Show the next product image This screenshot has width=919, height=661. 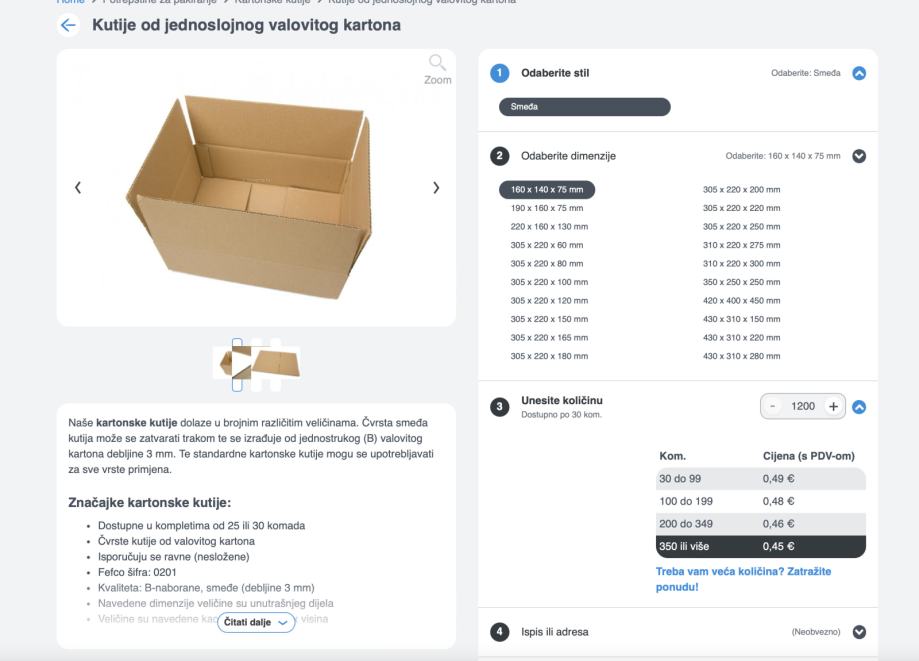pyautogui.click(x=435, y=187)
